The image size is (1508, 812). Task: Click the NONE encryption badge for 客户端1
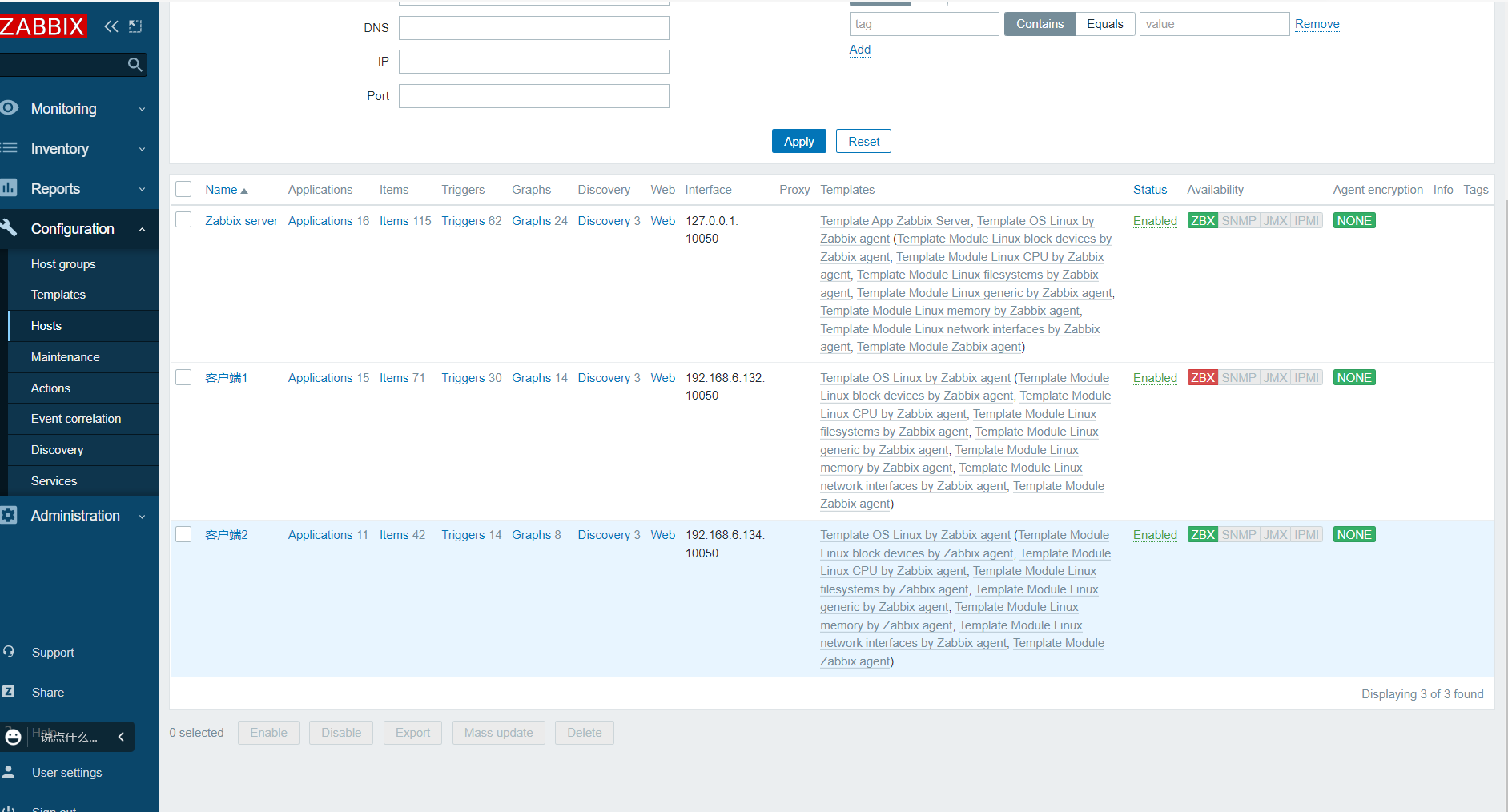click(1354, 378)
